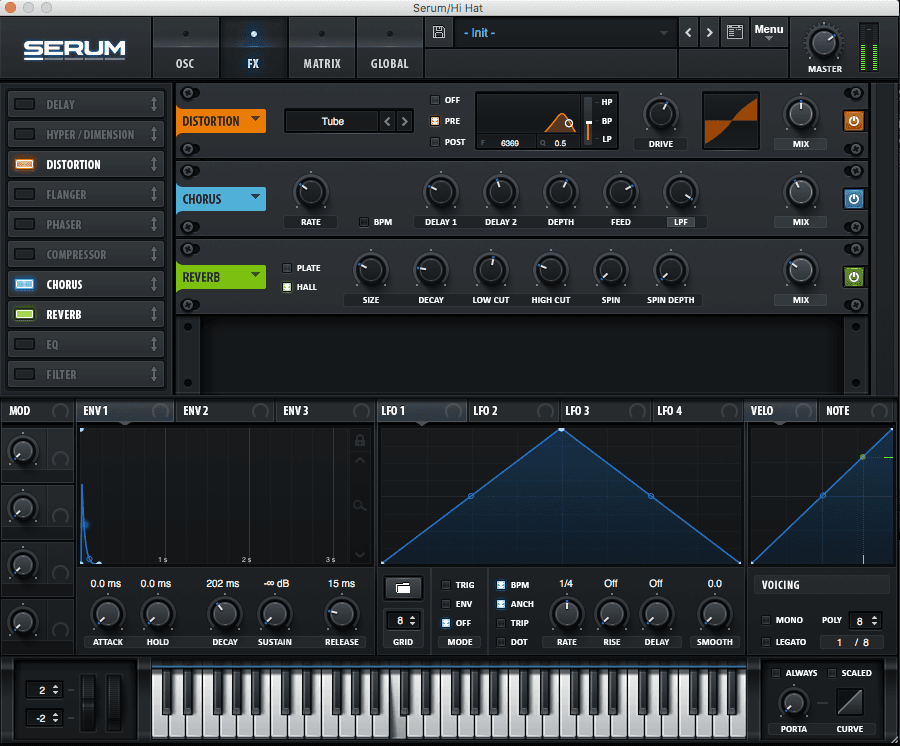Switch to the MATRIX tab

[x=321, y=48]
